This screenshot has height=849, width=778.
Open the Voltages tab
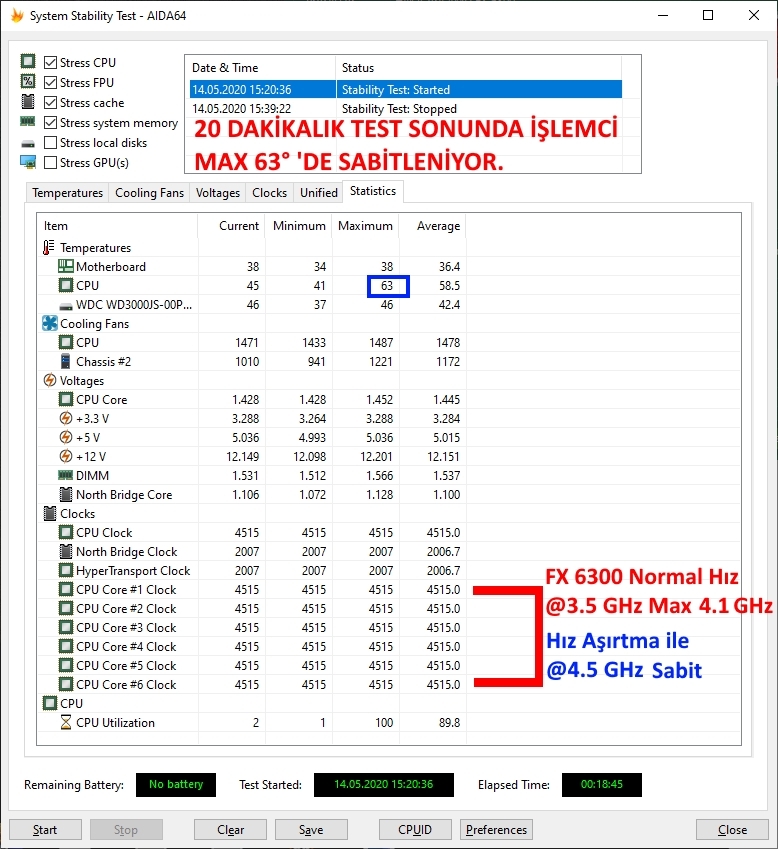pos(218,193)
